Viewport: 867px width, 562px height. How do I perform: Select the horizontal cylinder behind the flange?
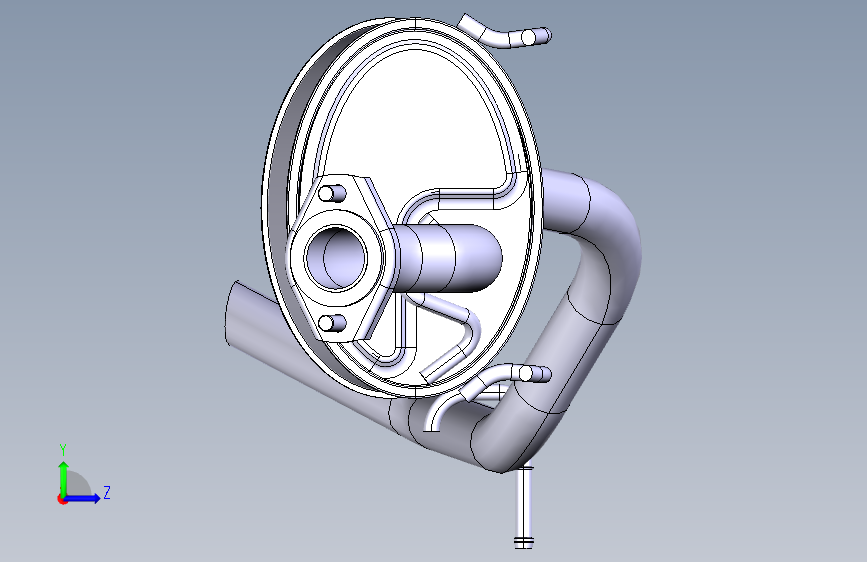click(x=448, y=258)
